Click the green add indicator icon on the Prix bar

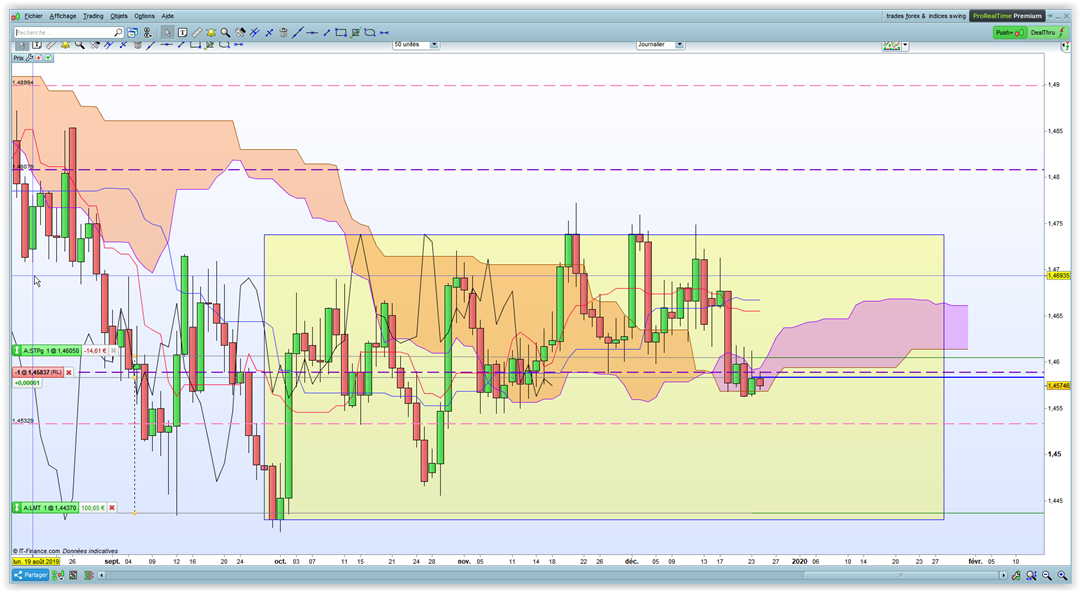[x=48, y=58]
